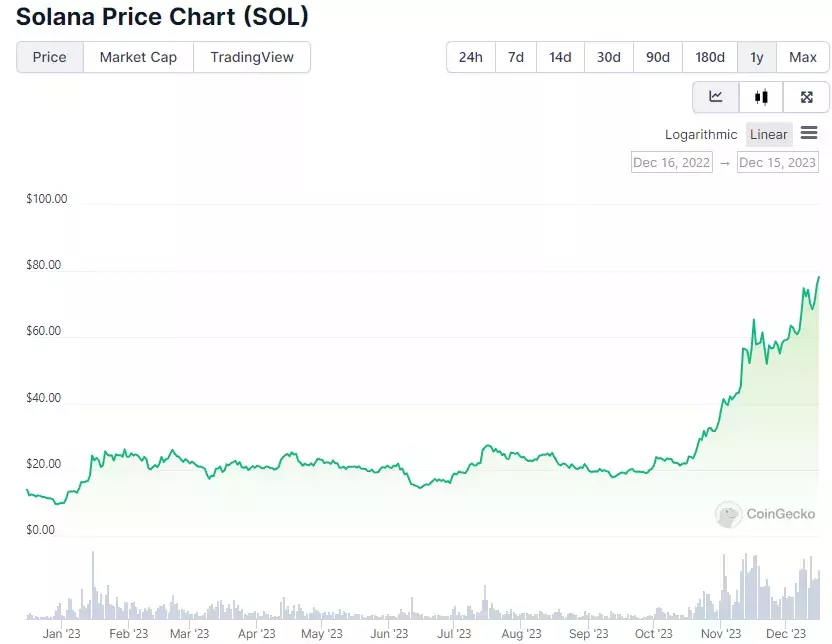Click the tall January volume bar

93,585
